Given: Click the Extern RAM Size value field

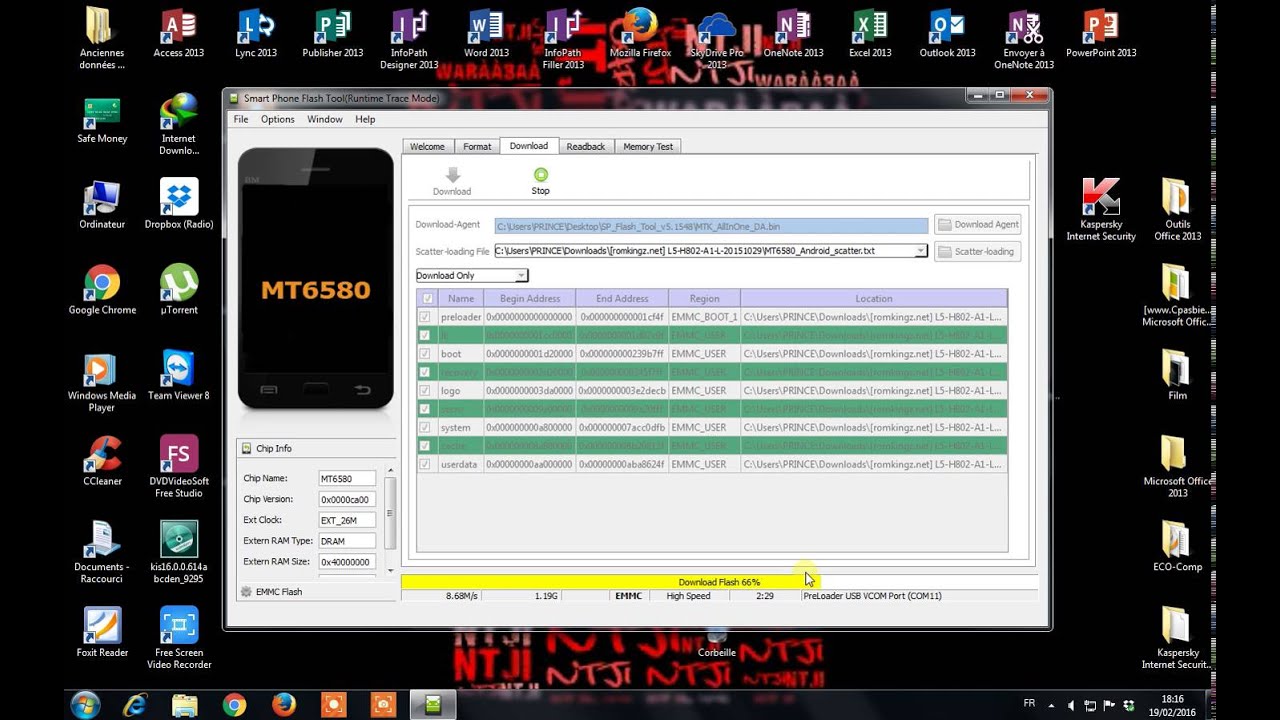Looking at the screenshot, I should (347, 562).
